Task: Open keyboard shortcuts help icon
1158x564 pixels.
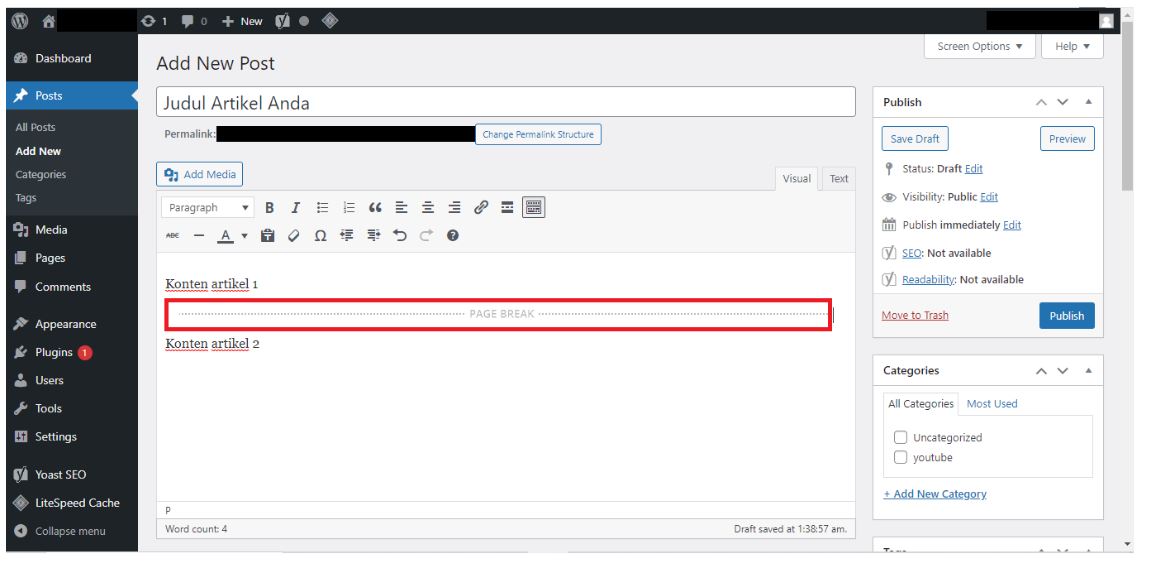Action: coord(453,235)
